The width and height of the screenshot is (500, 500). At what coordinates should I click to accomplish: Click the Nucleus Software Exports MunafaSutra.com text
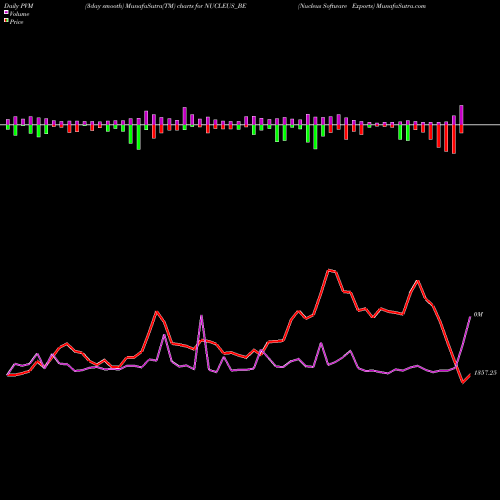click(x=362, y=6)
